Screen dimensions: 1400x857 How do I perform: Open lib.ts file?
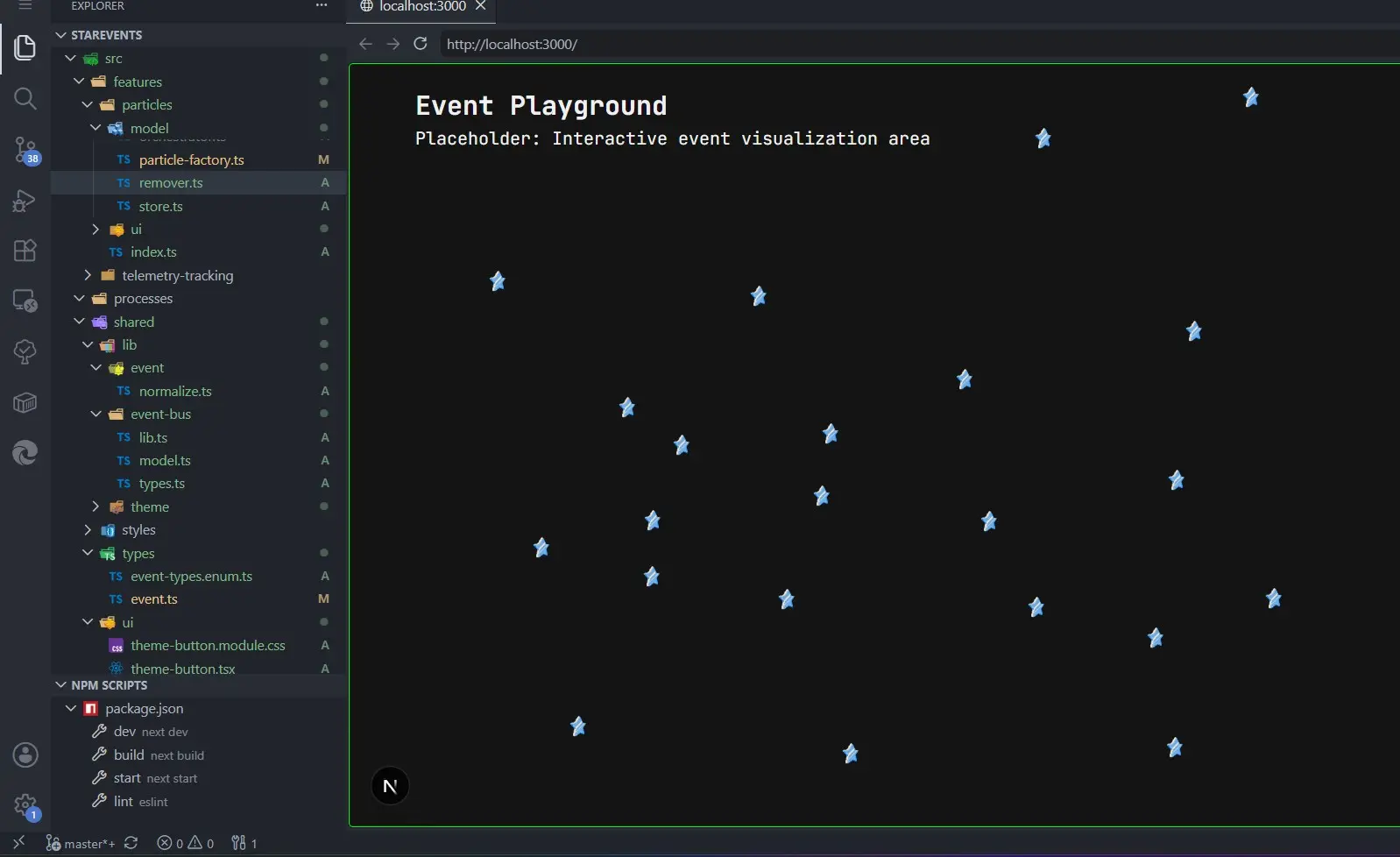(153, 437)
